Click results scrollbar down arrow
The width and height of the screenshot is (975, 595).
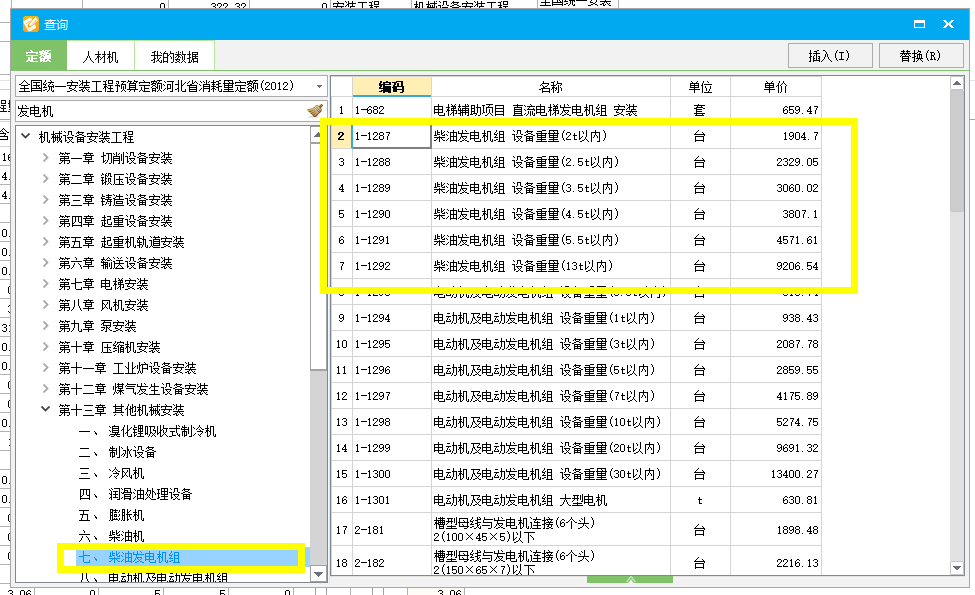coord(957,568)
